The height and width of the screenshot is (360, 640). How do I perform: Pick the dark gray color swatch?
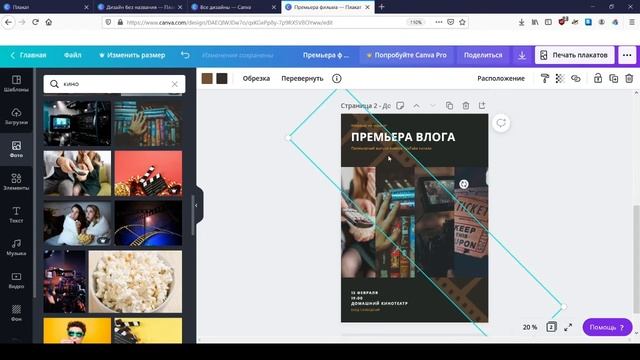222,78
